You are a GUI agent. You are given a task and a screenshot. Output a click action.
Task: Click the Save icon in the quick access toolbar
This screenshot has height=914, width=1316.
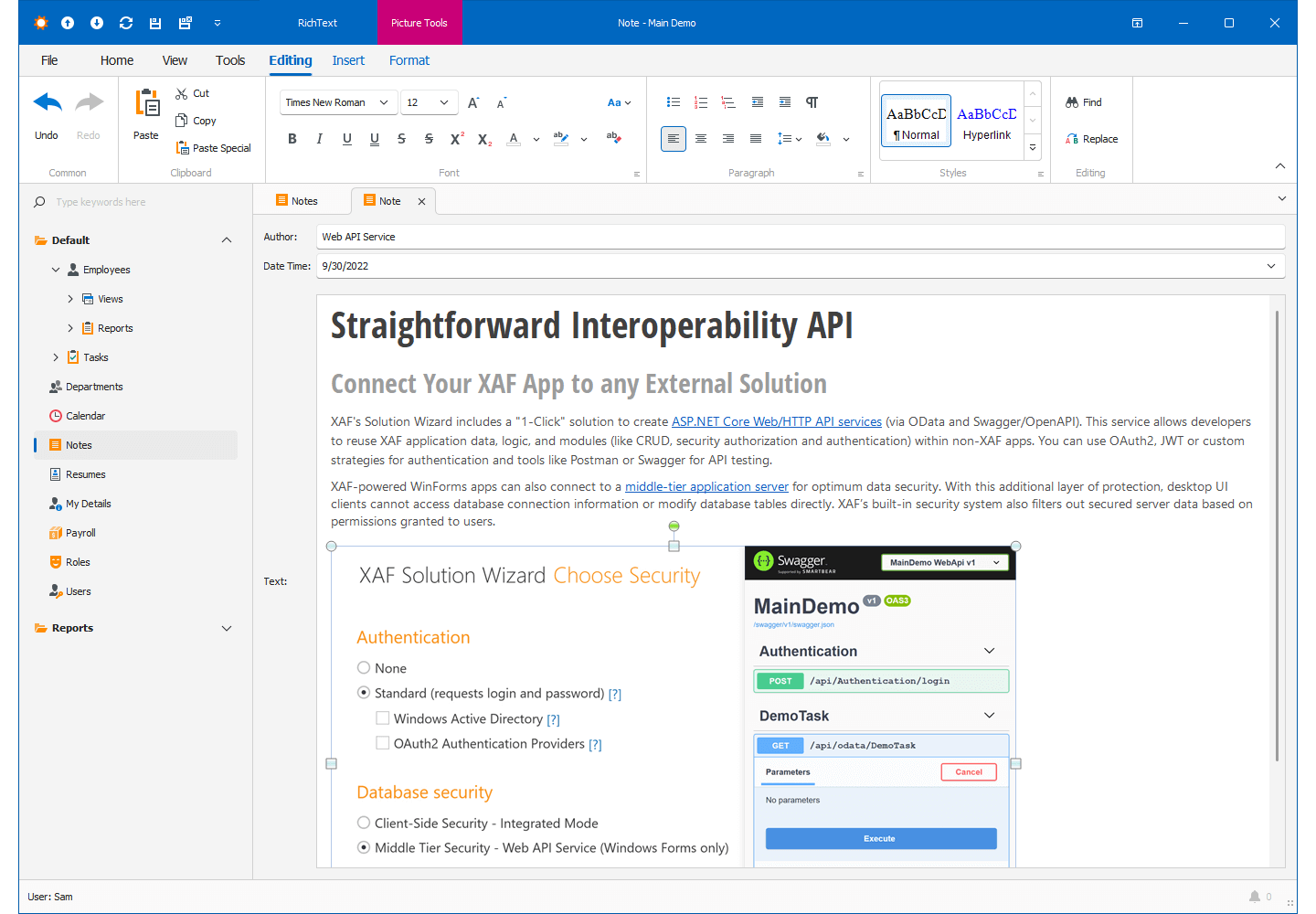tap(155, 22)
